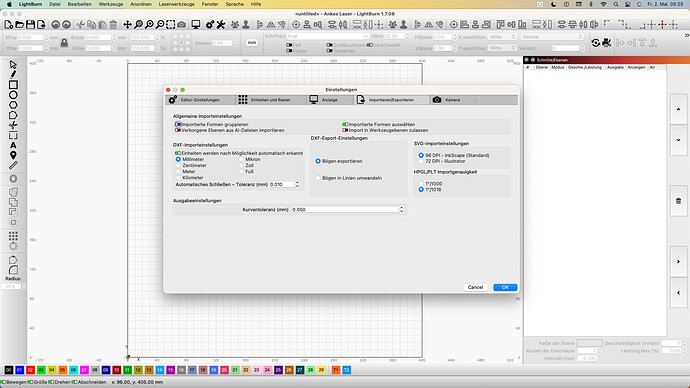Select orange tool layer swatch T1
The width and height of the screenshot is (690, 388).
(x=336, y=370)
